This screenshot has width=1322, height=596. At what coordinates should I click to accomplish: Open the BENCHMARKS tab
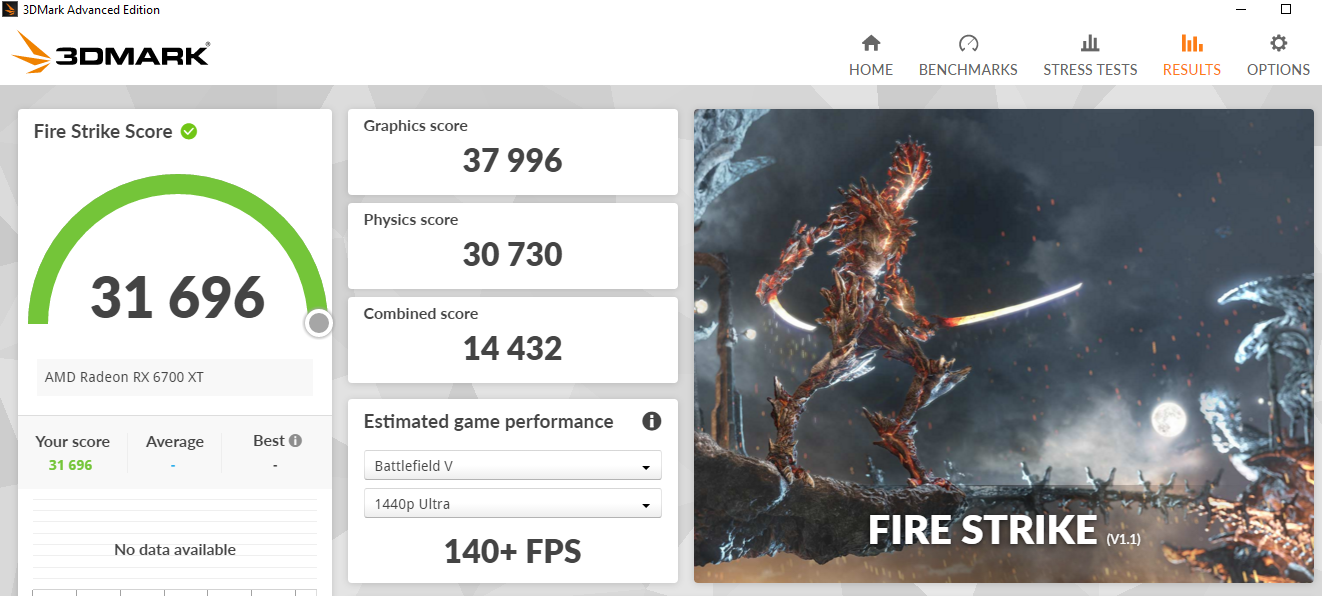968,56
